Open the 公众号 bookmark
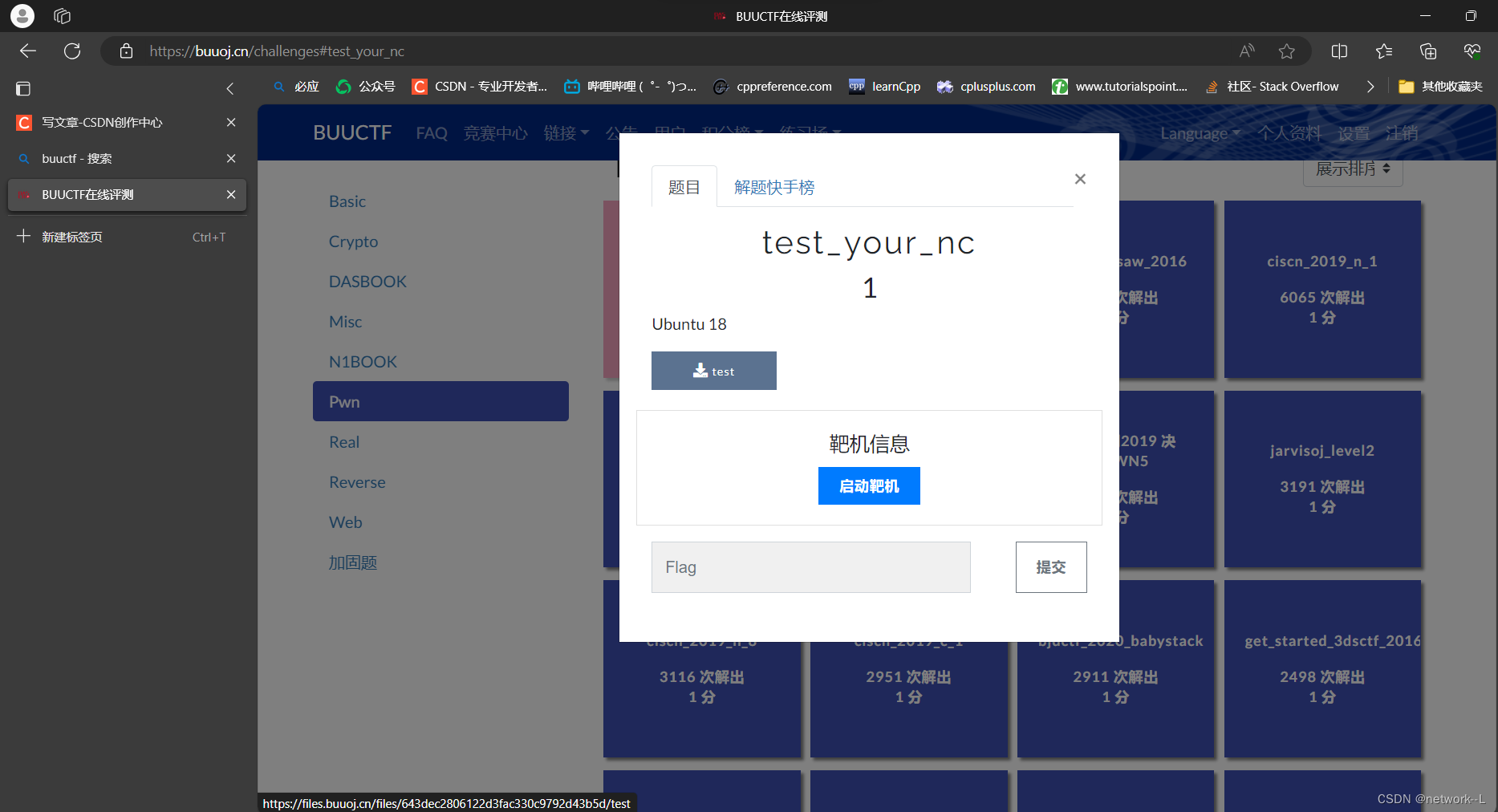 pyautogui.click(x=366, y=87)
